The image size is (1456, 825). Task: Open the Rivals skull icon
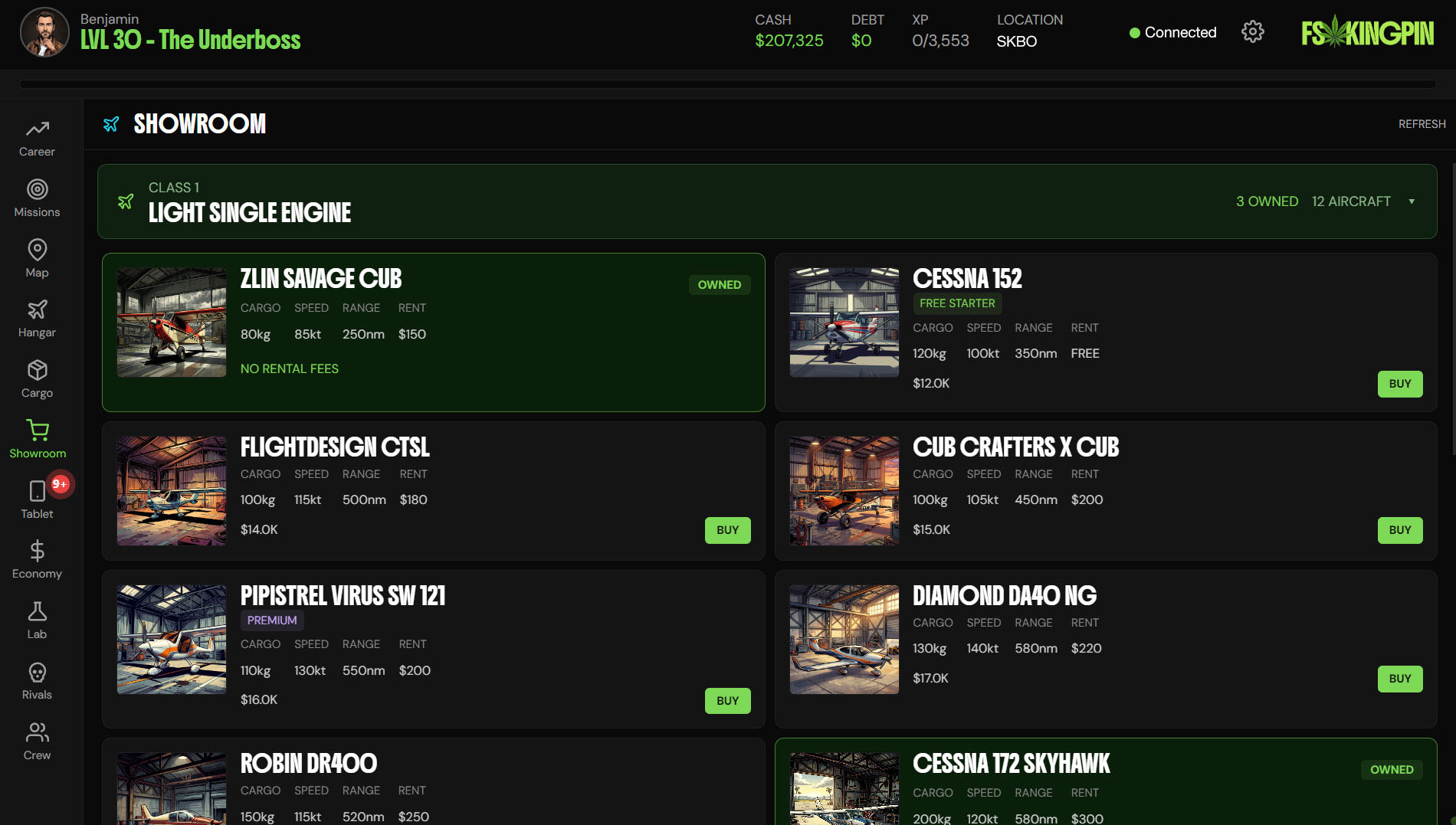click(x=37, y=672)
